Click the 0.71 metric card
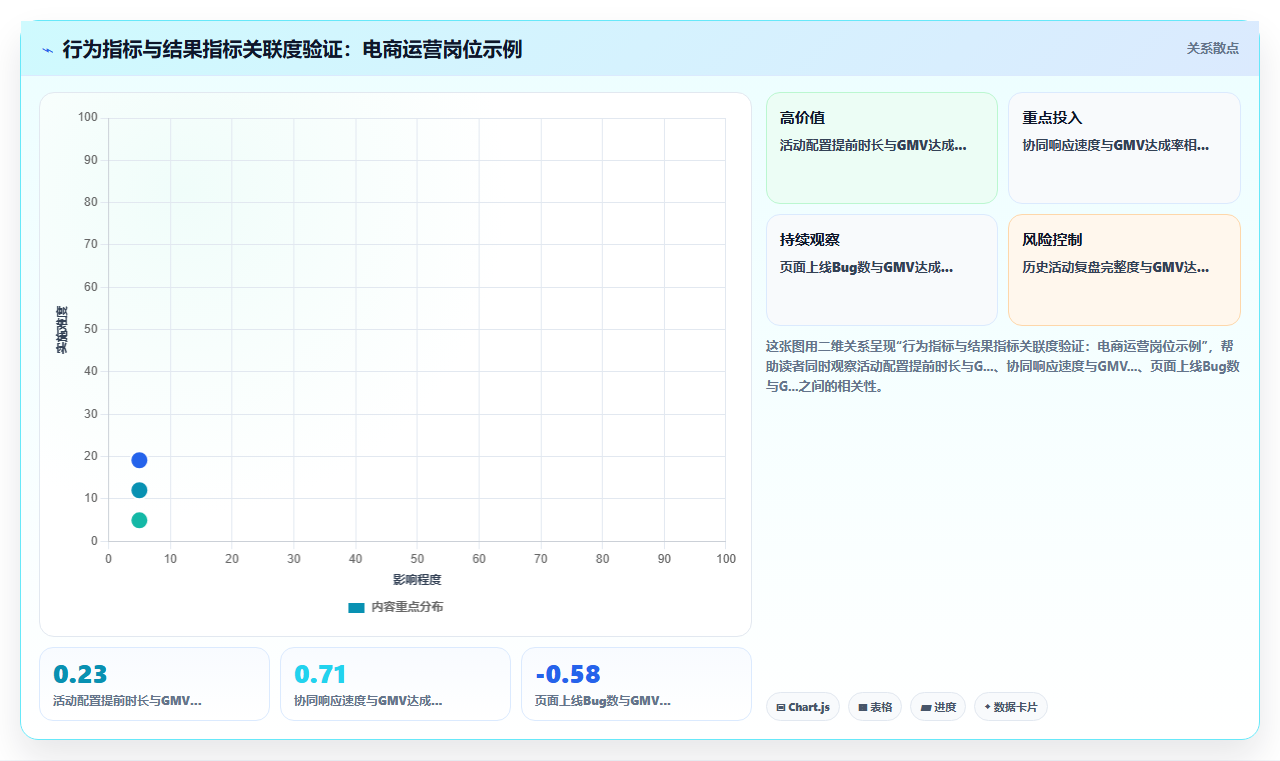 pyautogui.click(x=395, y=684)
